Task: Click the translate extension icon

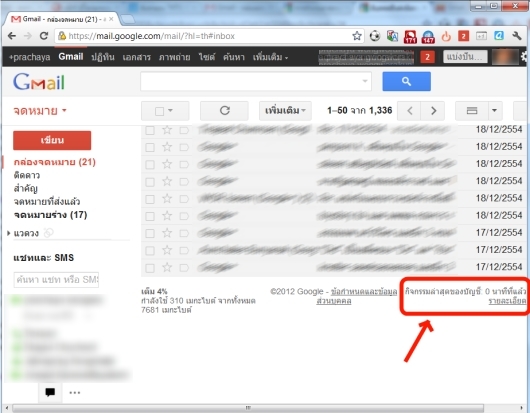Action: coord(392,36)
